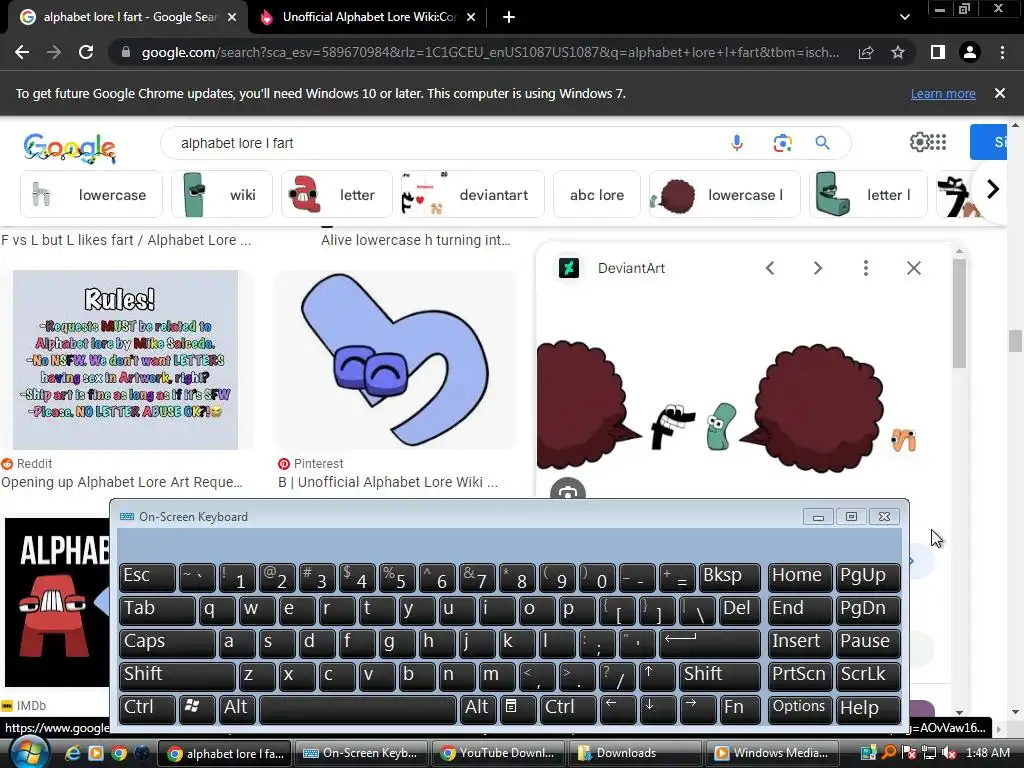Click the Options key on On-Screen Keyboard
1024x768 pixels.
[800, 708]
